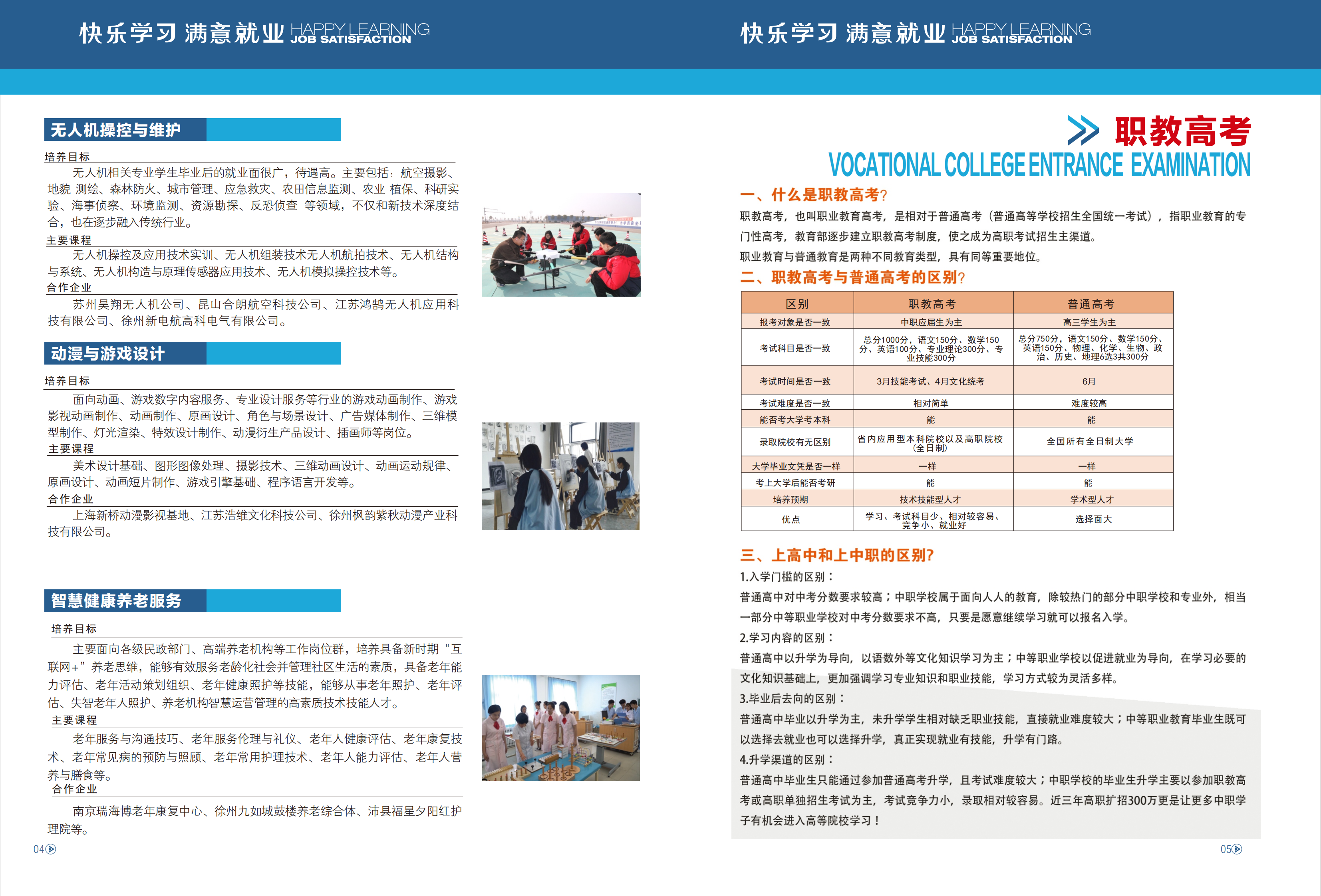
Task: Click the 3.毕业后去向的区别 subheading
Action: 793,698
